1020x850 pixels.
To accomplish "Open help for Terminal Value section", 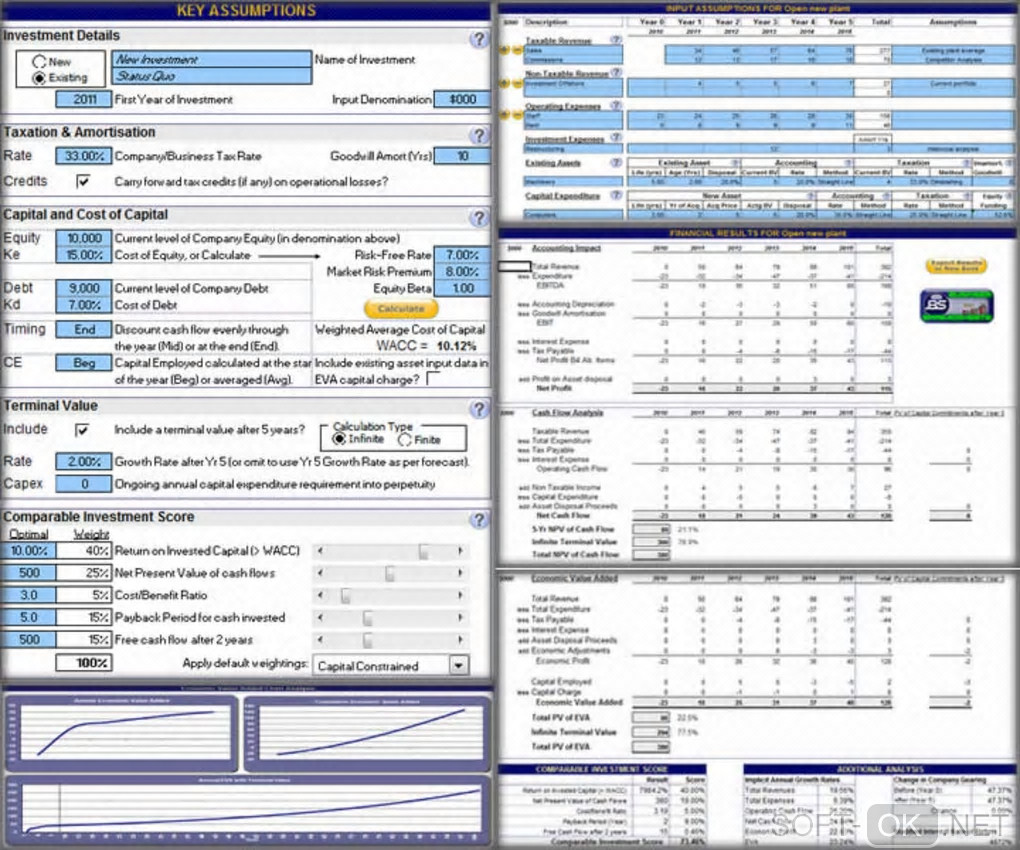I will click(479, 409).
